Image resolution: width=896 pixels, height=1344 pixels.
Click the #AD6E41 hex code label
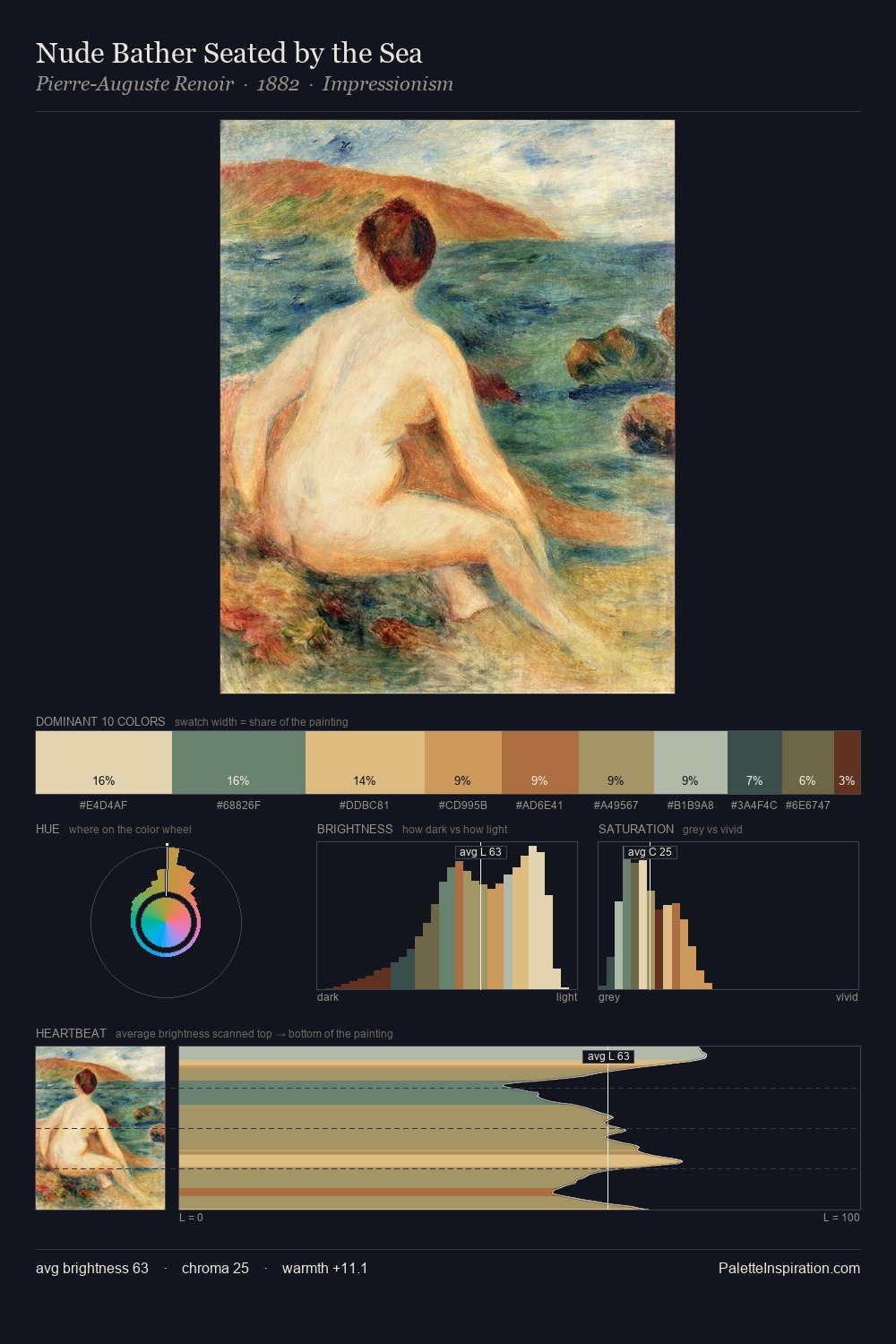[x=540, y=806]
